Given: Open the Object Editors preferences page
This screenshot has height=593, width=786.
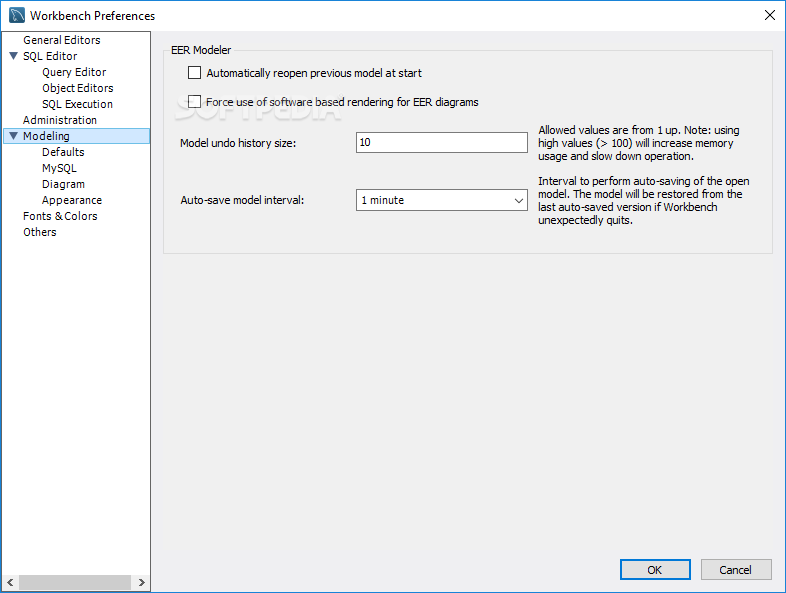Looking at the screenshot, I should pyautogui.click(x=78, y=88).
